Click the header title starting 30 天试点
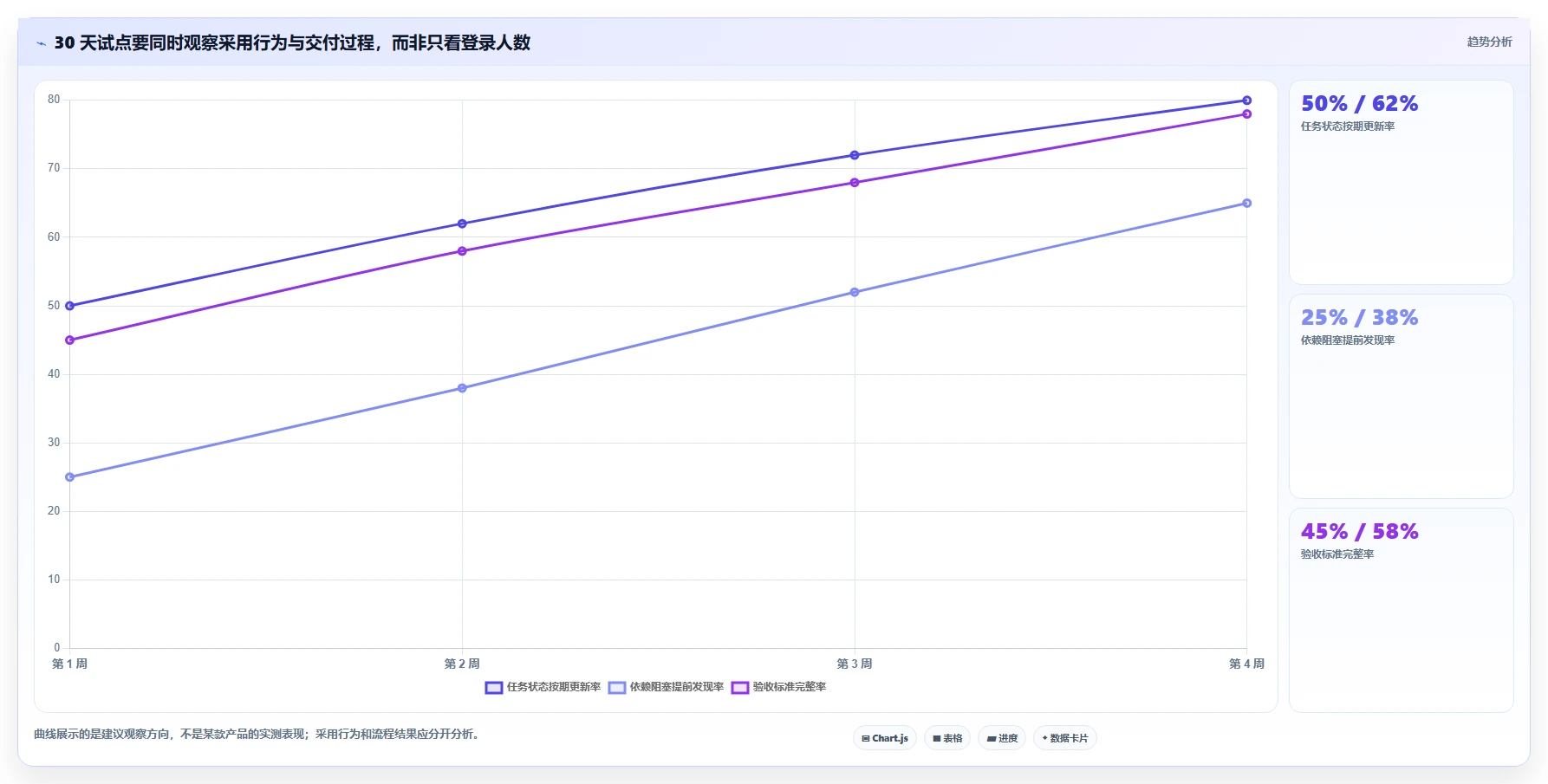Viewport: 1548px width, 784px height. (292, 43)
